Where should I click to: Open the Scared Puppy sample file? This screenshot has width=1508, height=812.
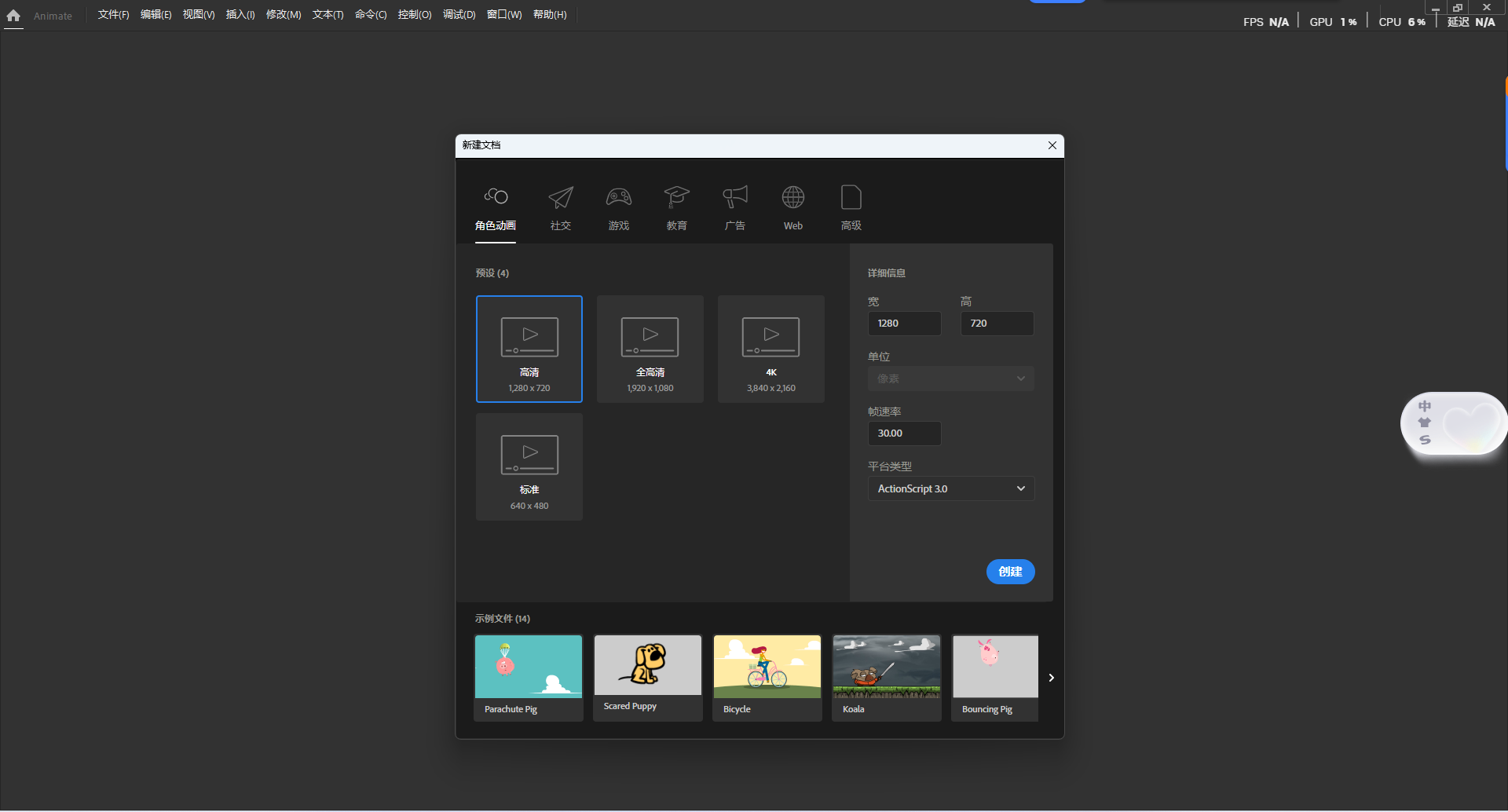[x=647, y=676]
